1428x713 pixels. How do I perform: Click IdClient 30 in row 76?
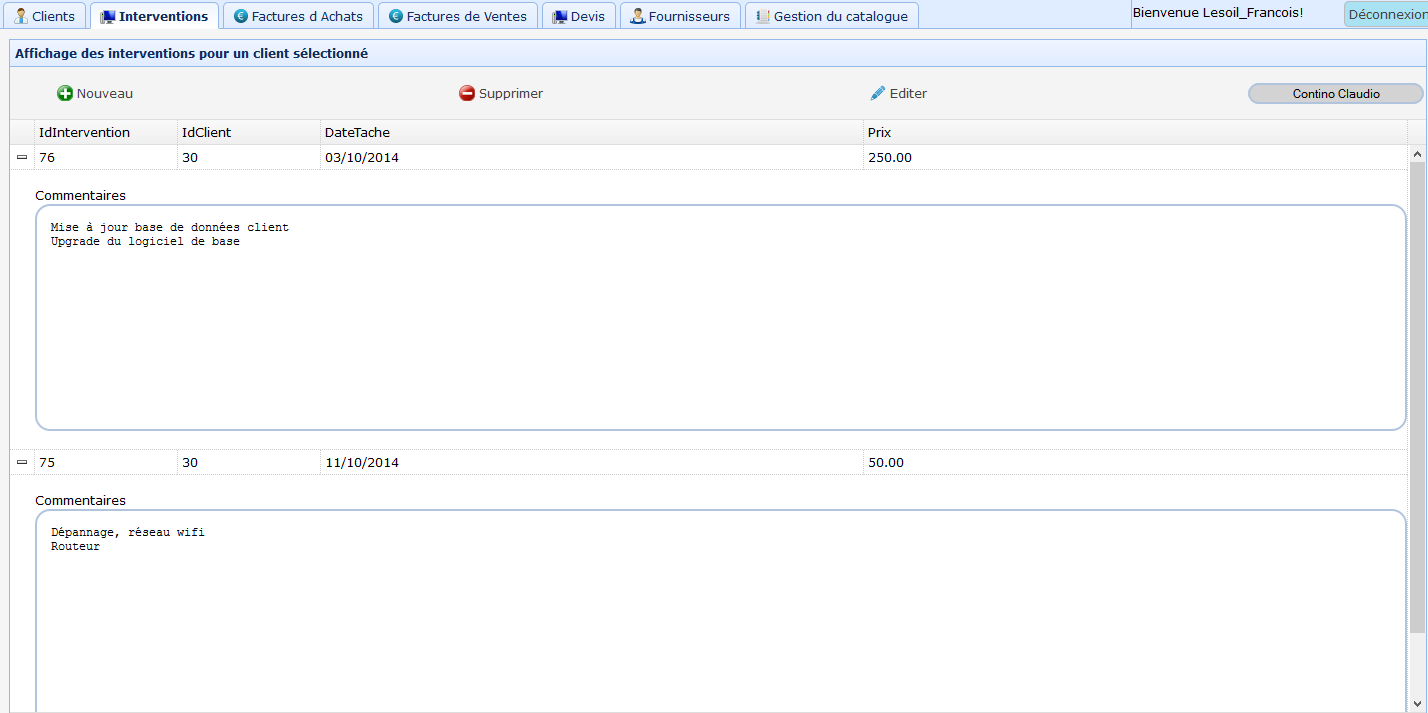coord(249,157)
